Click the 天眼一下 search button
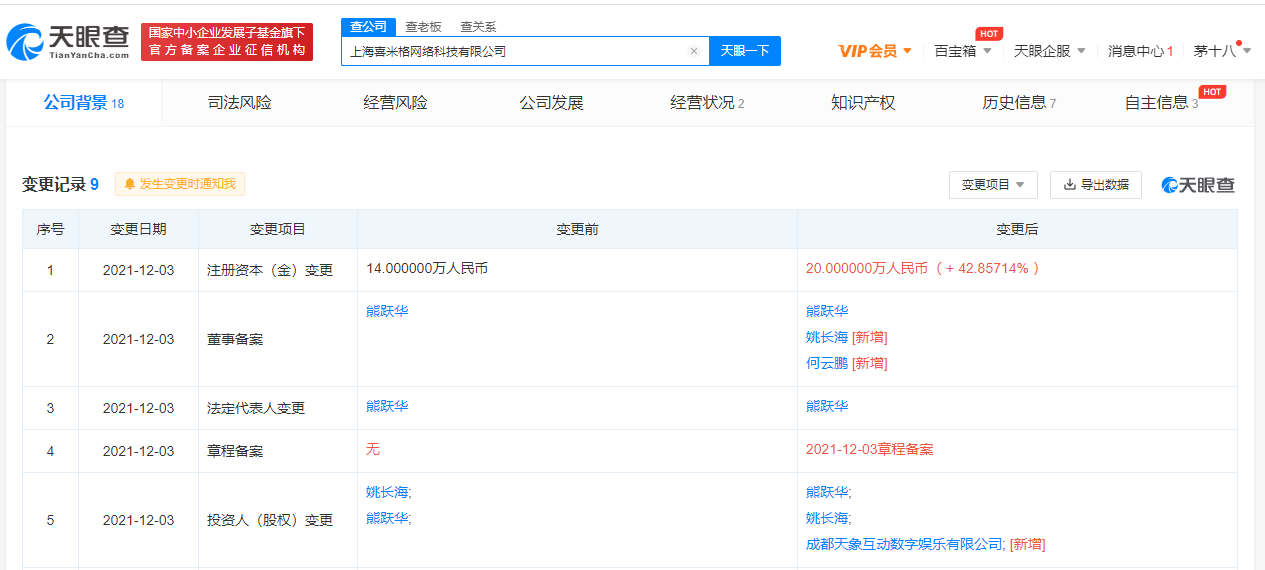 745,51
